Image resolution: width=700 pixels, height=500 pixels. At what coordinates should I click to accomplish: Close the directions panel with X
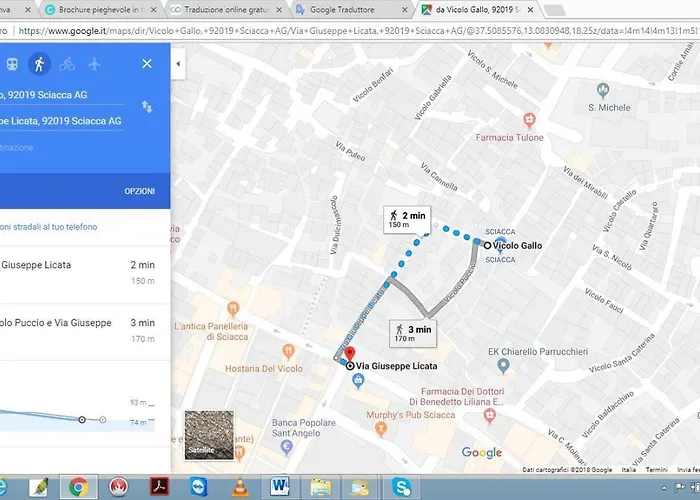pyautogui.click(x=147, y=64)
